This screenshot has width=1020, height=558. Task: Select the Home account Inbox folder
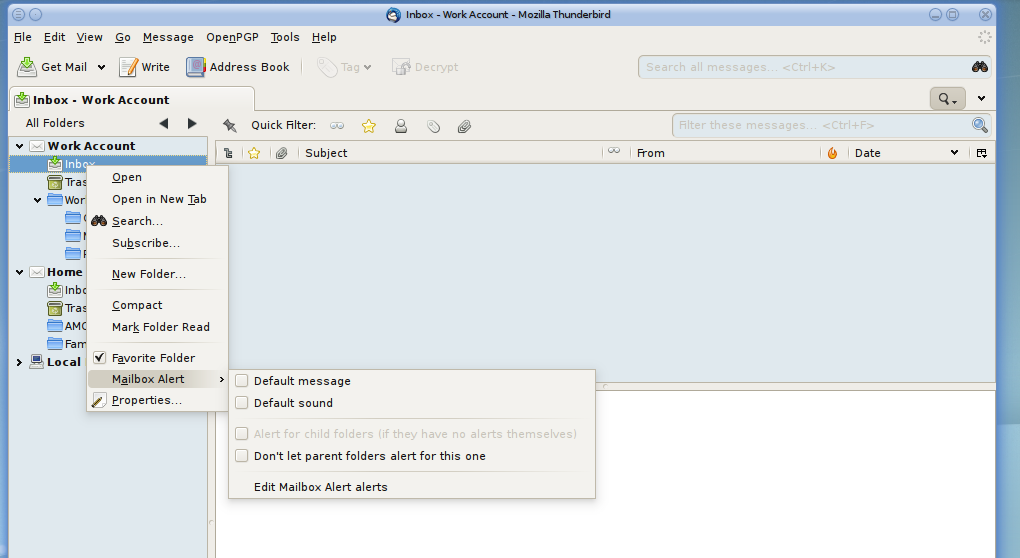(66, 290)
